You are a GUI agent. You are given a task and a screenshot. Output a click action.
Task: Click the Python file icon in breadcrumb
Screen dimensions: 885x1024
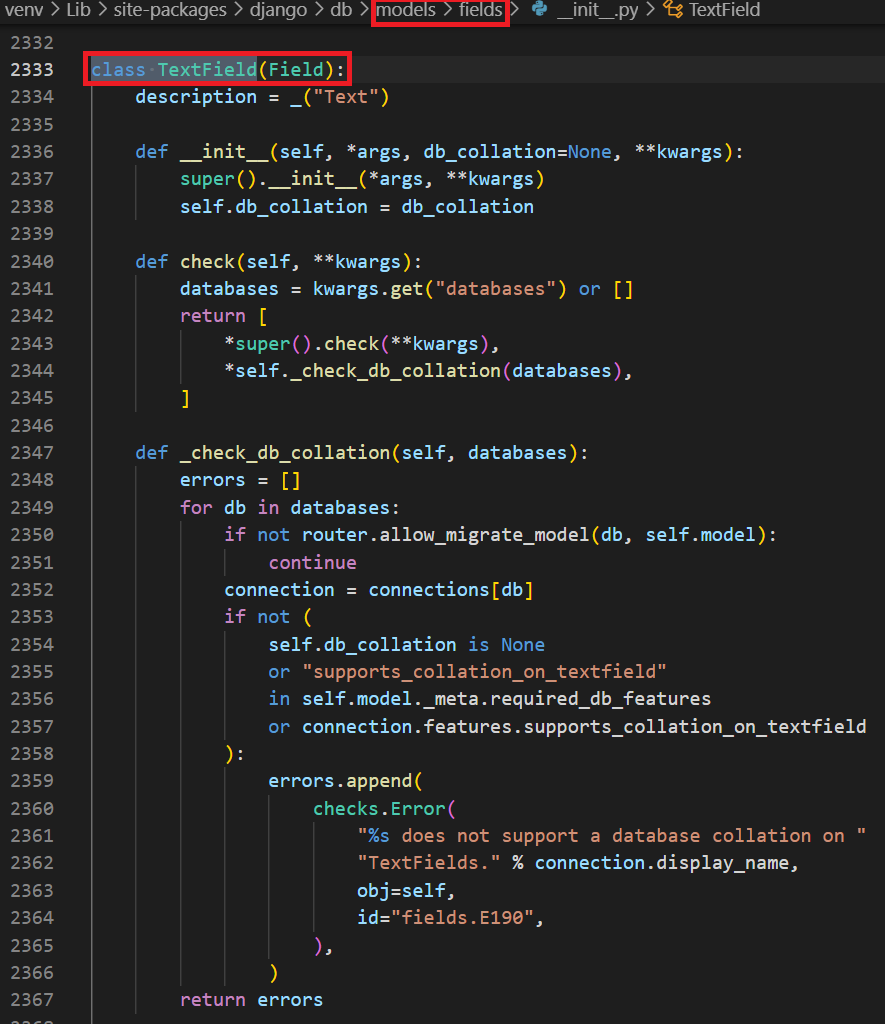539,9
